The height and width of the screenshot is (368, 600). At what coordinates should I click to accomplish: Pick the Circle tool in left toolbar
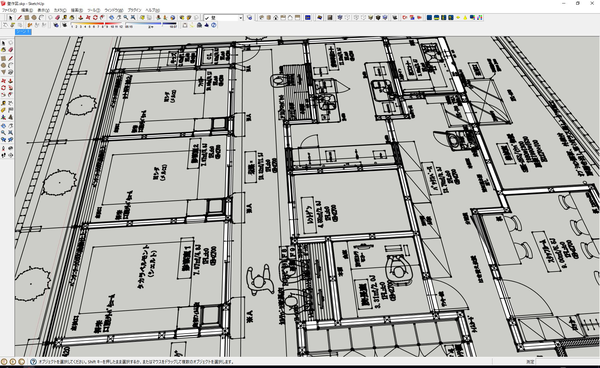[3, 65]
